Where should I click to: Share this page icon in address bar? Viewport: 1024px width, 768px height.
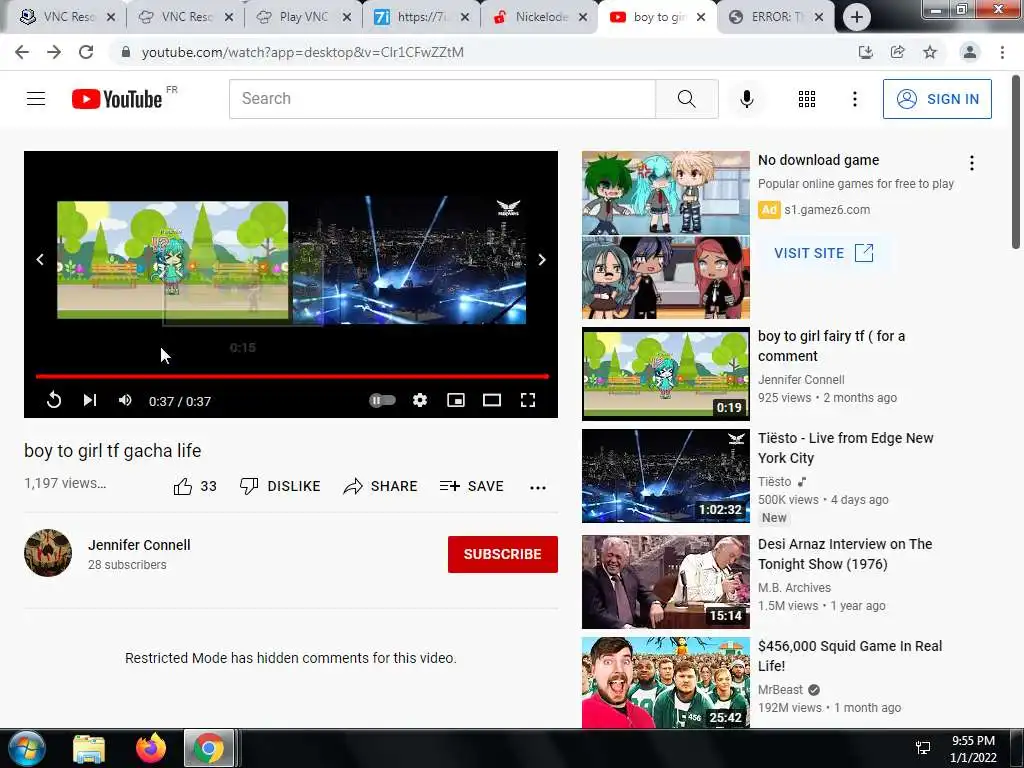897,52
